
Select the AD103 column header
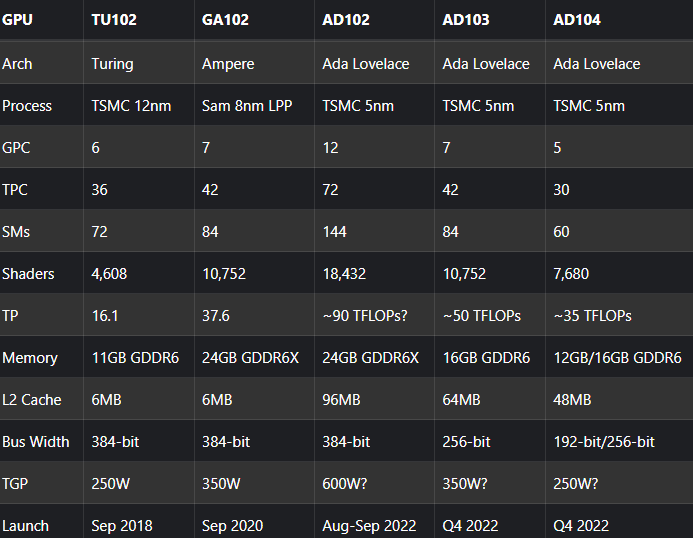[466, 20]
